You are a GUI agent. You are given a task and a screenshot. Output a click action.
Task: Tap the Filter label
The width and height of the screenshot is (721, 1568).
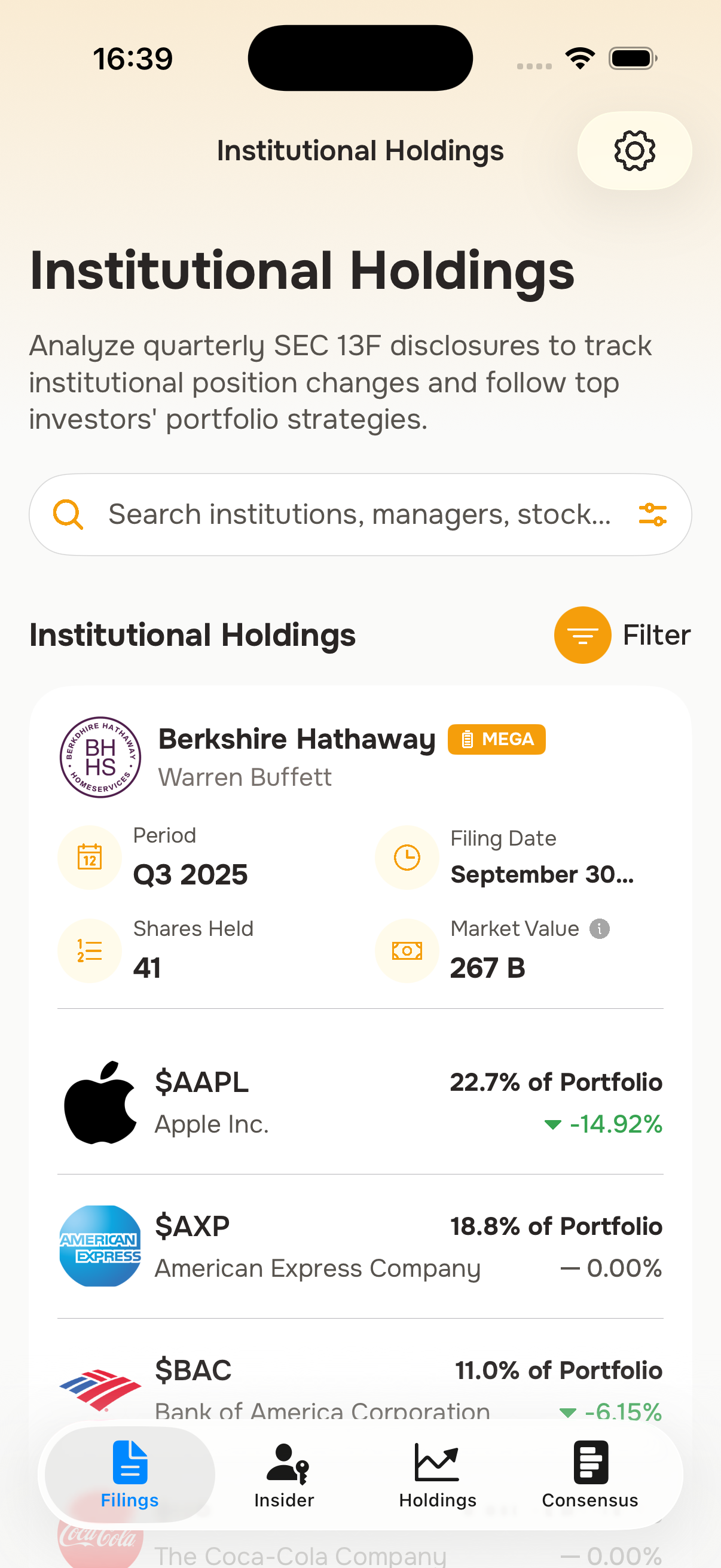(x=656, y=634)
